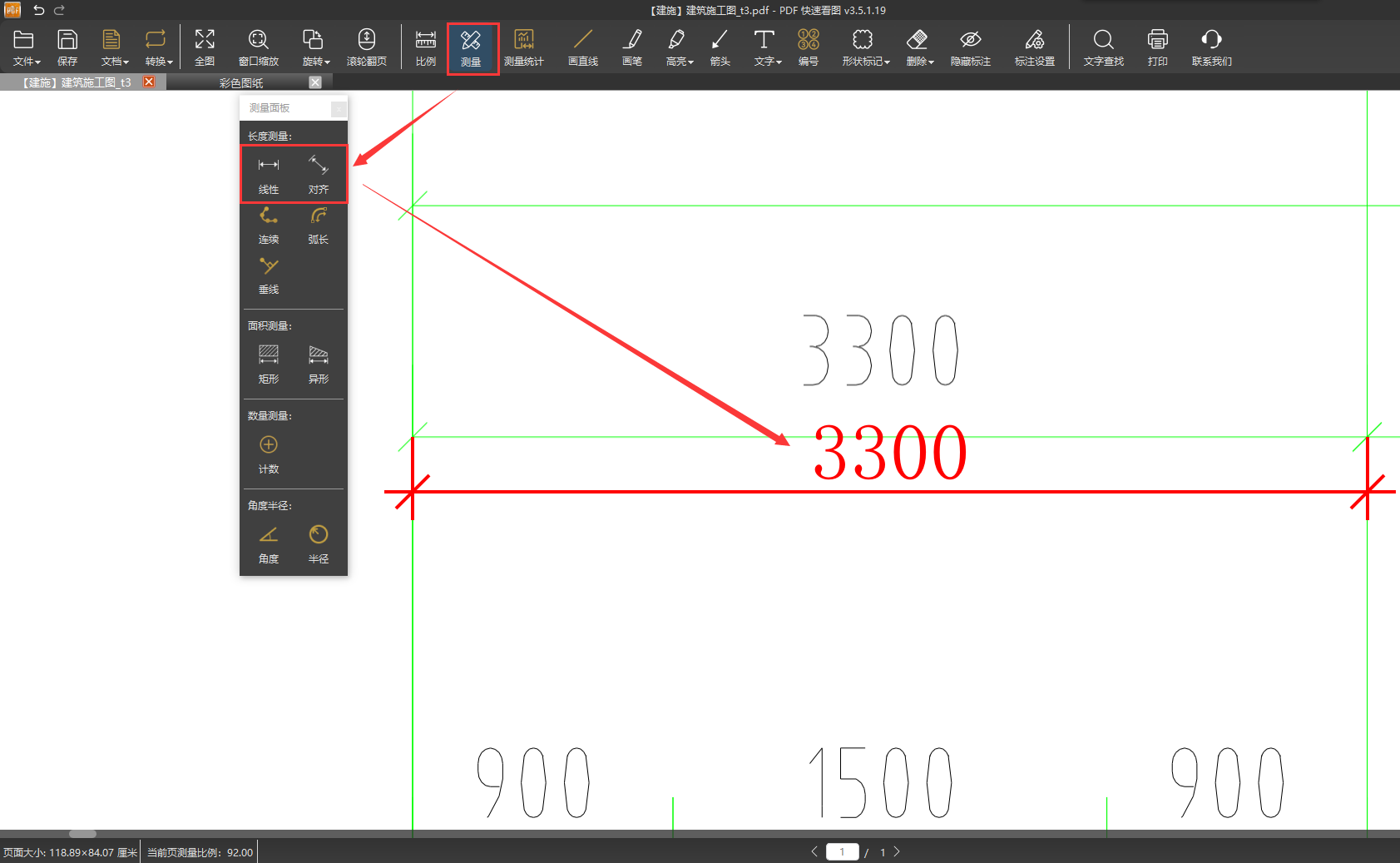The width and height of the screenshot is (1400, 863).
Task: Open 标注设置 annotation settings
Action: (1035, 48)
